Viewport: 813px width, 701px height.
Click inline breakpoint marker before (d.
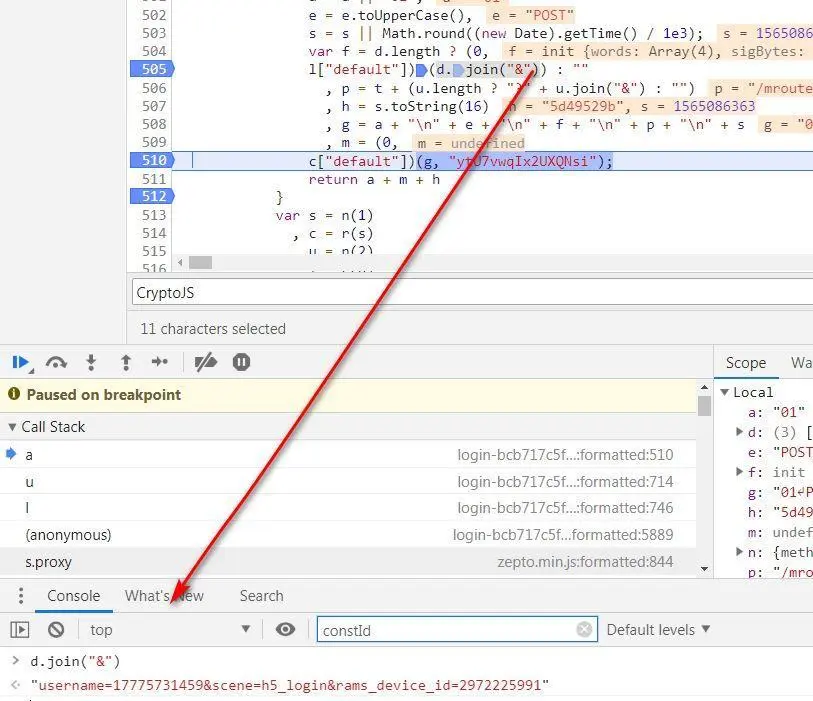(422, 69)
